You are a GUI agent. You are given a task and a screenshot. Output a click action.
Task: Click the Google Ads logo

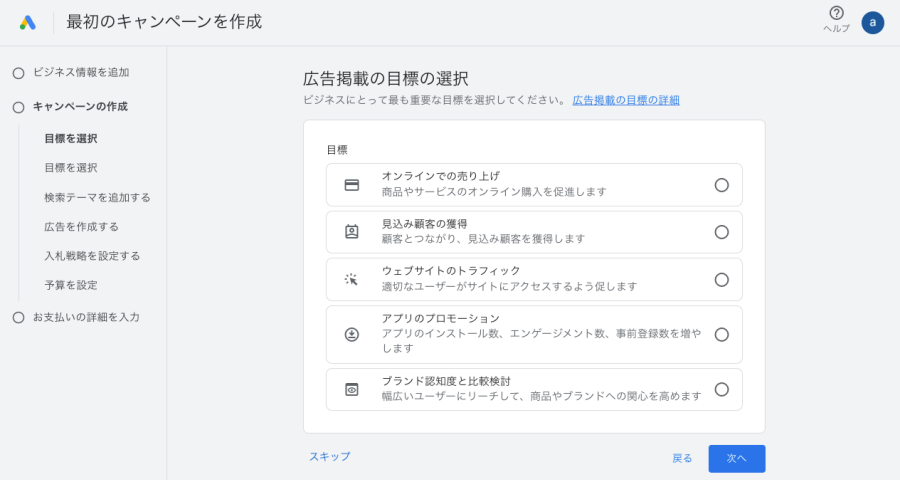click(28, 22)
